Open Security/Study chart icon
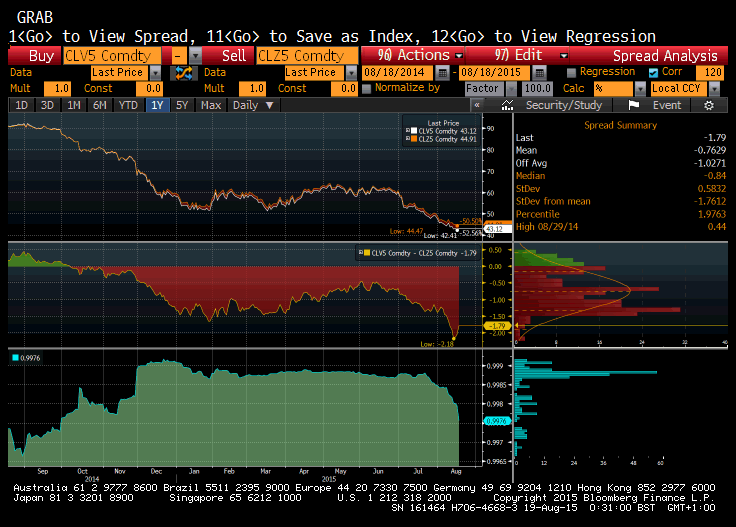Screen dimensions: 736x527 [x=507, y=105]
